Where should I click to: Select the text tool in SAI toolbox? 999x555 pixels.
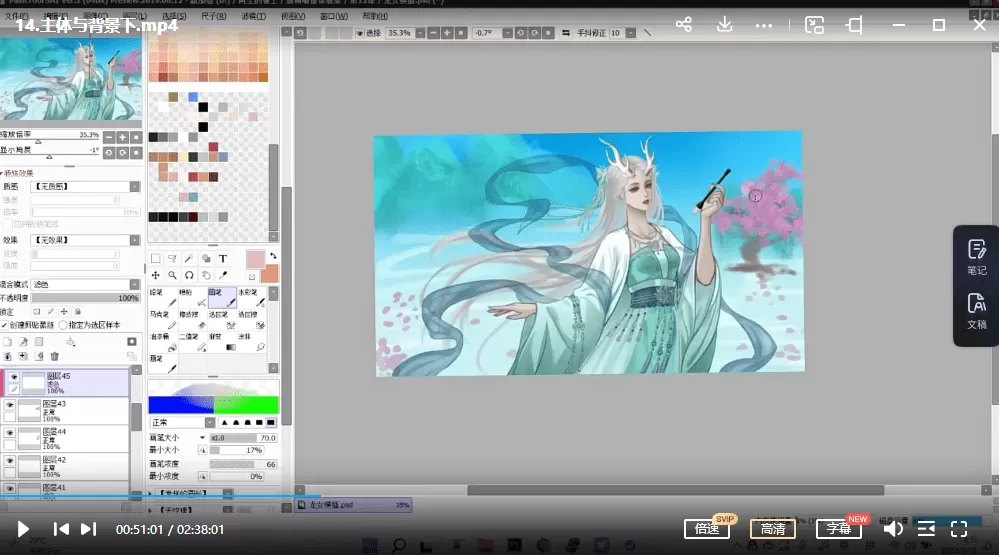(222, 258)
